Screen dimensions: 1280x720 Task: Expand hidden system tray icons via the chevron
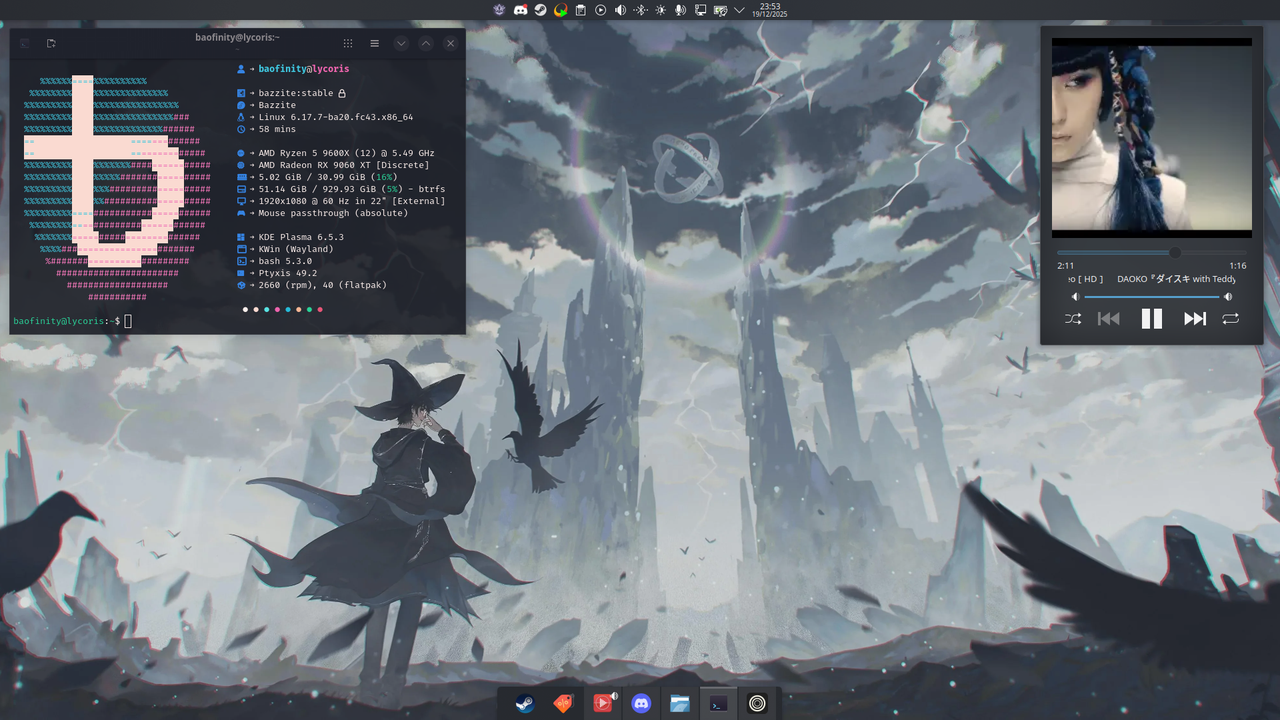[x=737, y=9]
